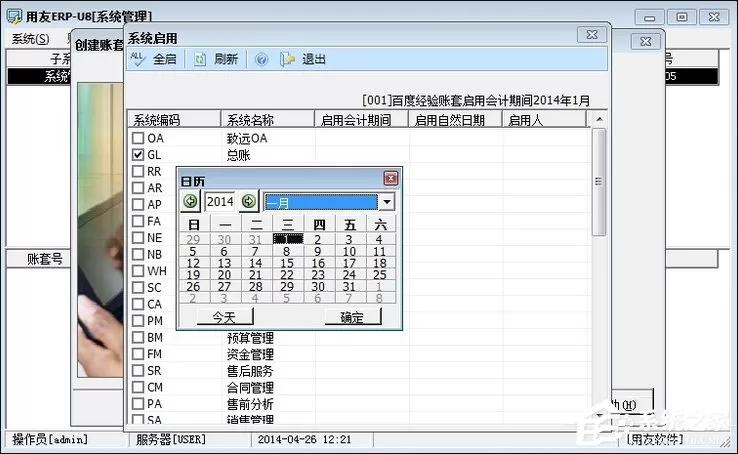Tick the AP checkbox
Viewport: 738px width, 454px height.
click(x=138, y=204)
